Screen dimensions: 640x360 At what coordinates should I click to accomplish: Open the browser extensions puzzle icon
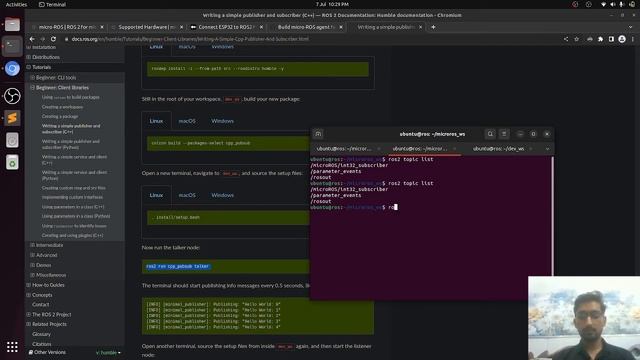[600, 39]
